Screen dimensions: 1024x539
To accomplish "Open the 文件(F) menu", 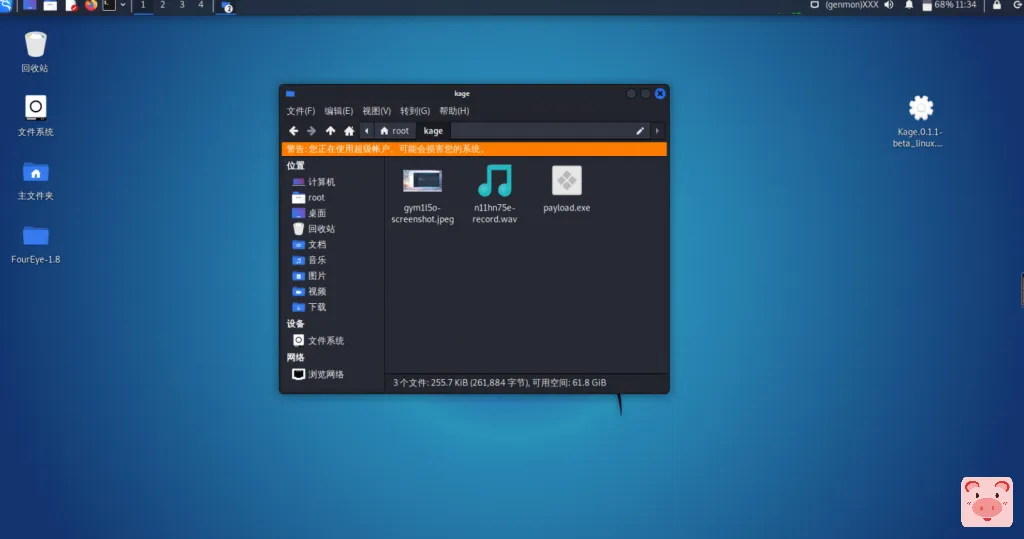I will 300,111.
